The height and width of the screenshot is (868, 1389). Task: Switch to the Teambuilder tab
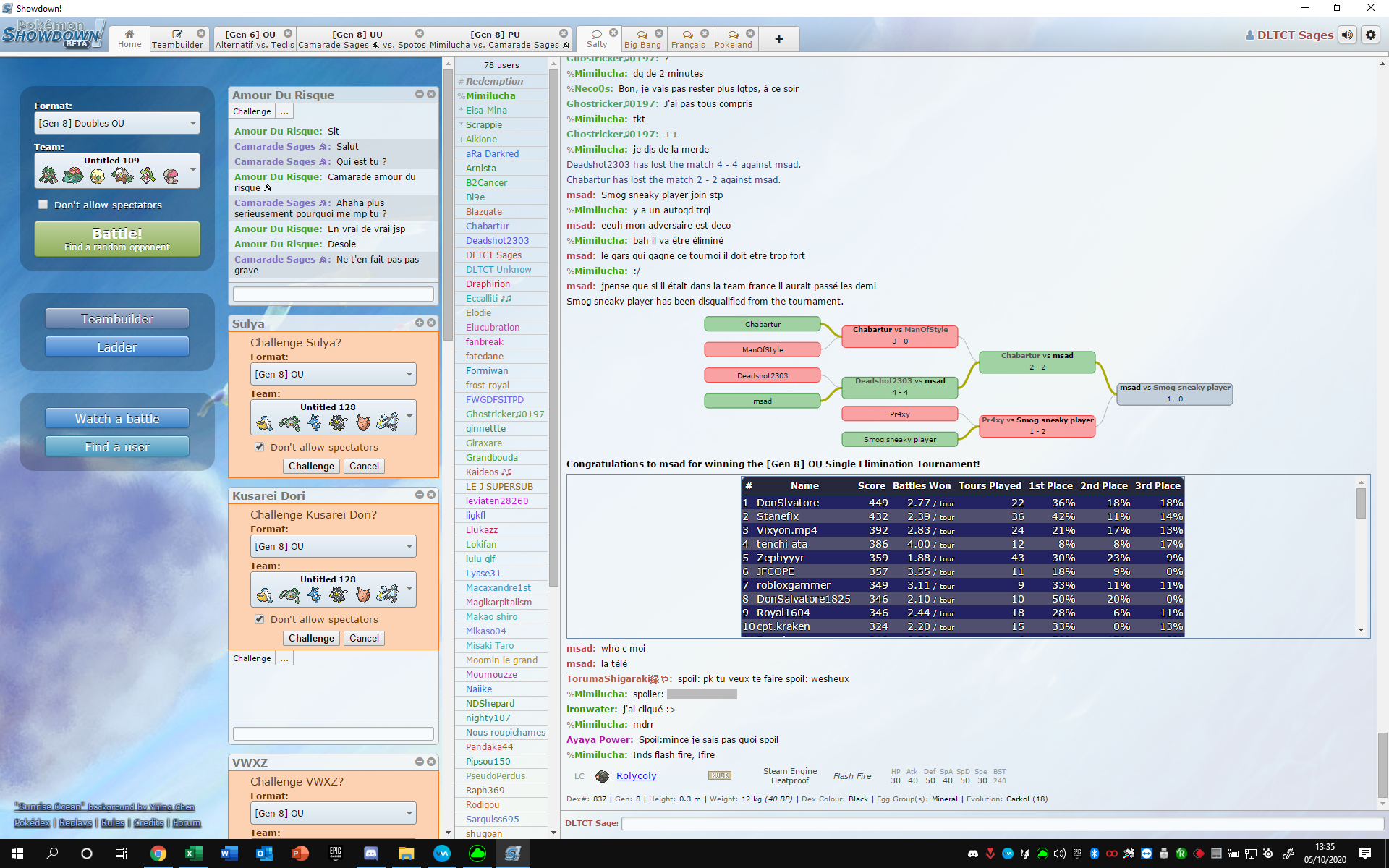(178, 38)
